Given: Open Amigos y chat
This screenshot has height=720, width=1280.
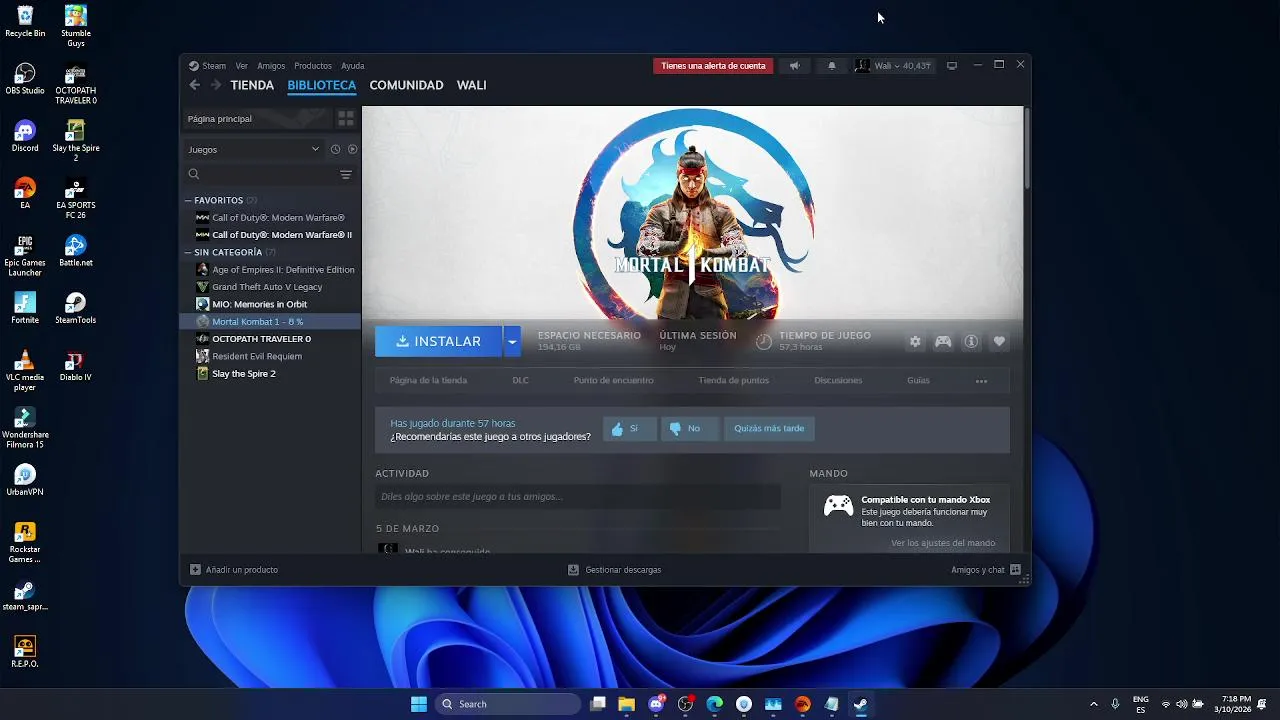Looking at the screenshot, I should click(x=986, y=570).
